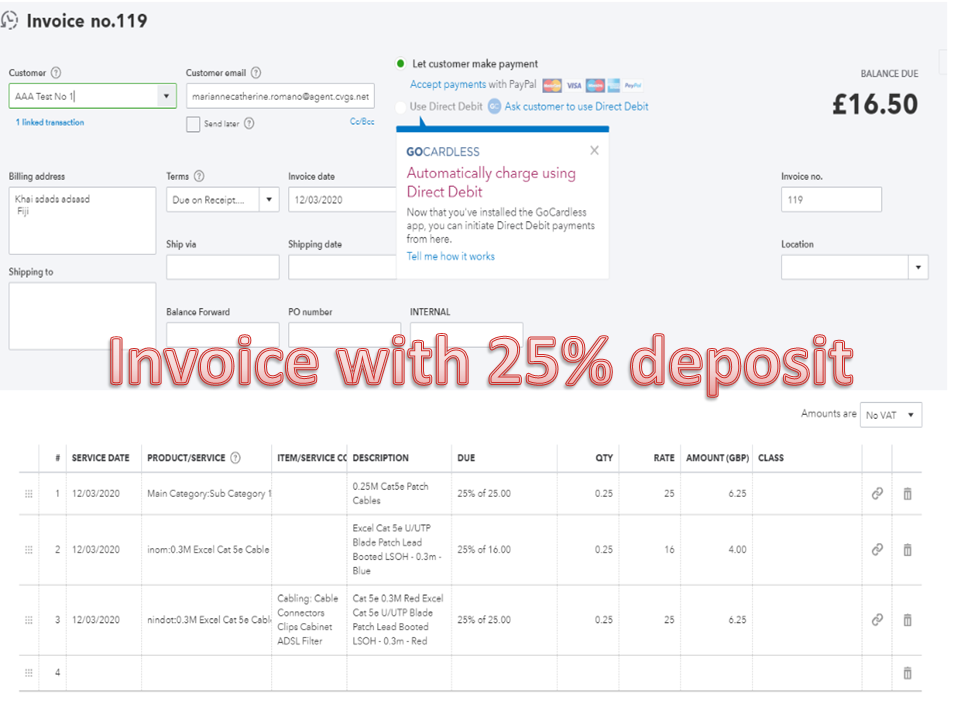This screenshot has height=720, width=960.
Task: Open the Customer email help icon
Action: pos(256,73)
